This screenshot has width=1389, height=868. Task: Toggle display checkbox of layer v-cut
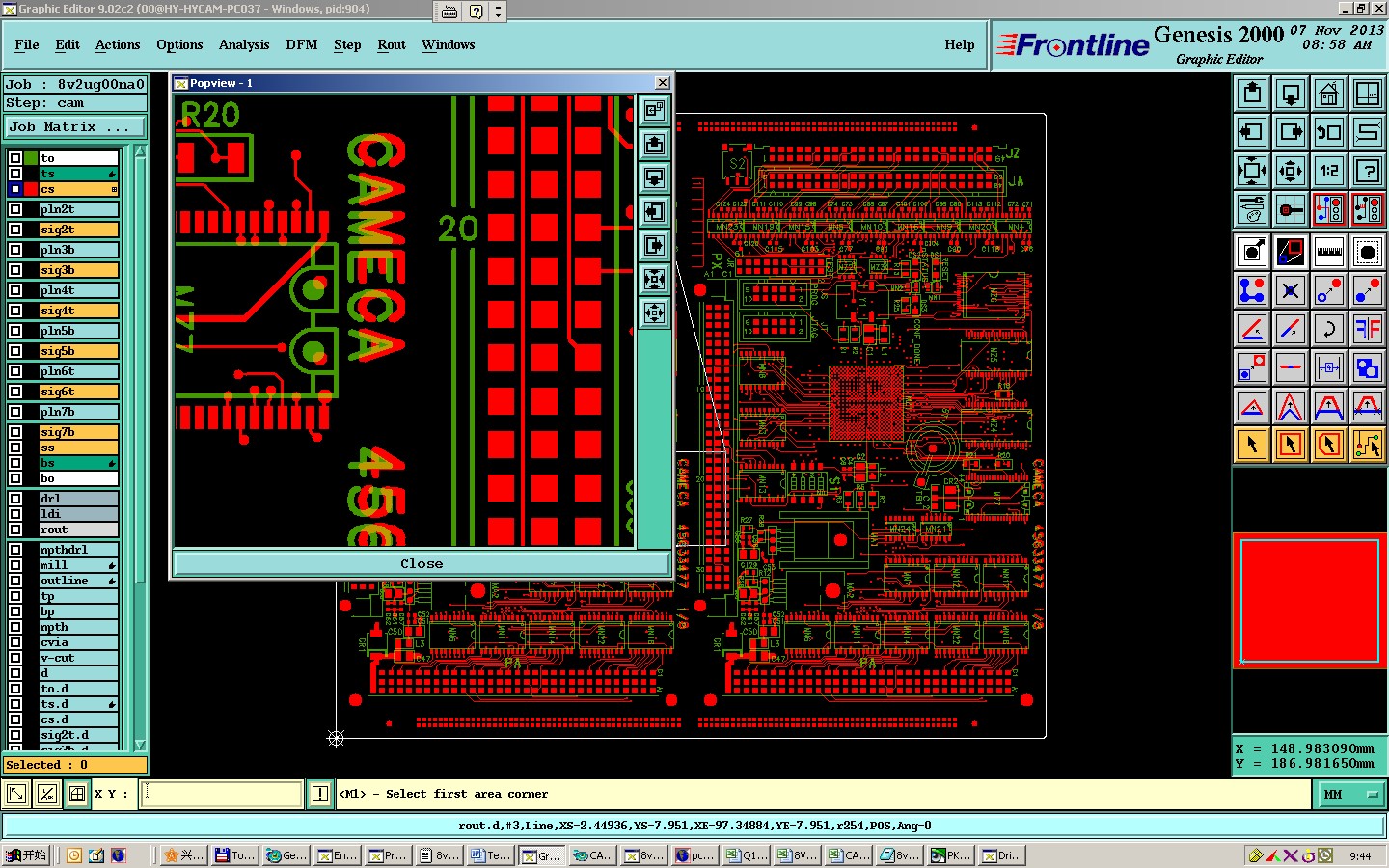click(x=15, y=658)
